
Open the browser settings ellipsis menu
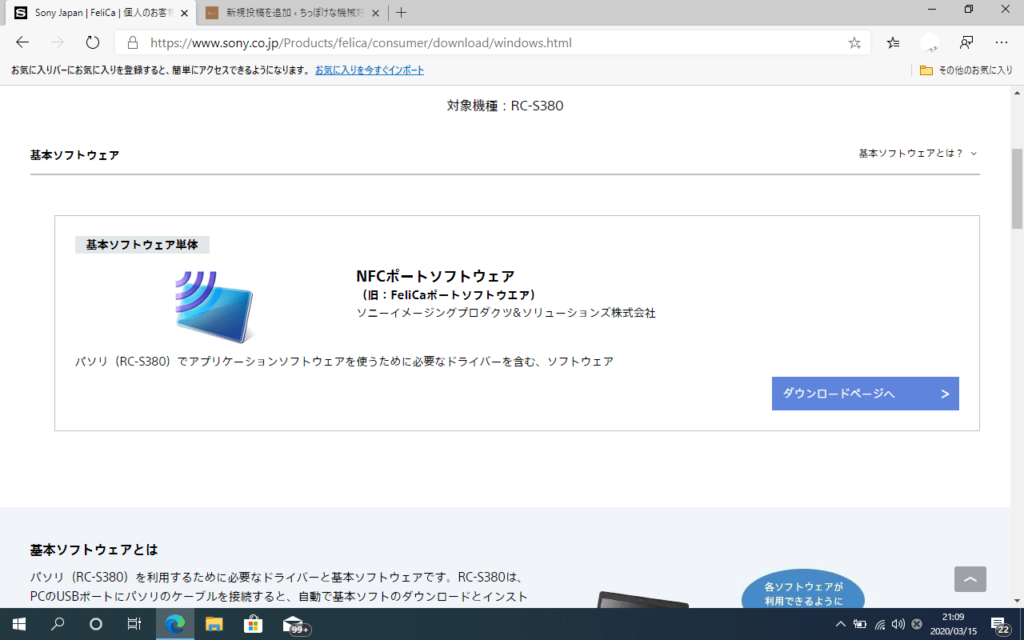[x=1001, y=42]
